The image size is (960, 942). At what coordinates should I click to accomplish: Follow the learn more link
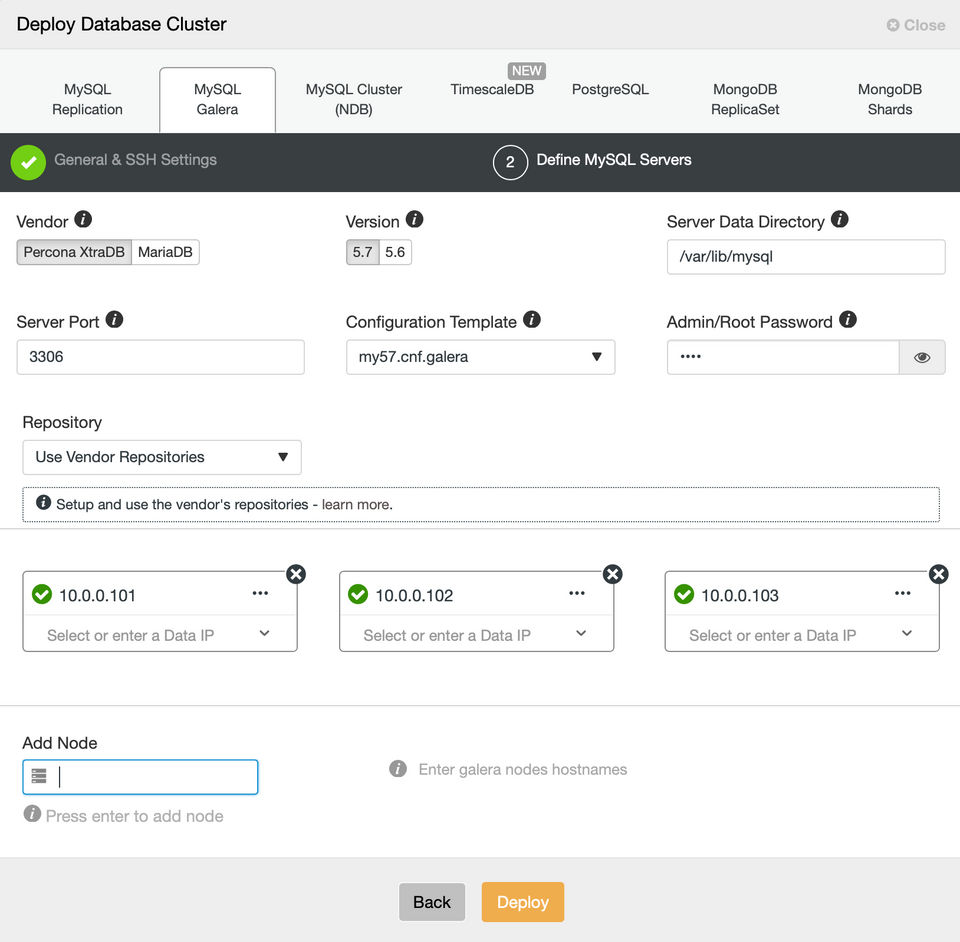tap(357, 504)
